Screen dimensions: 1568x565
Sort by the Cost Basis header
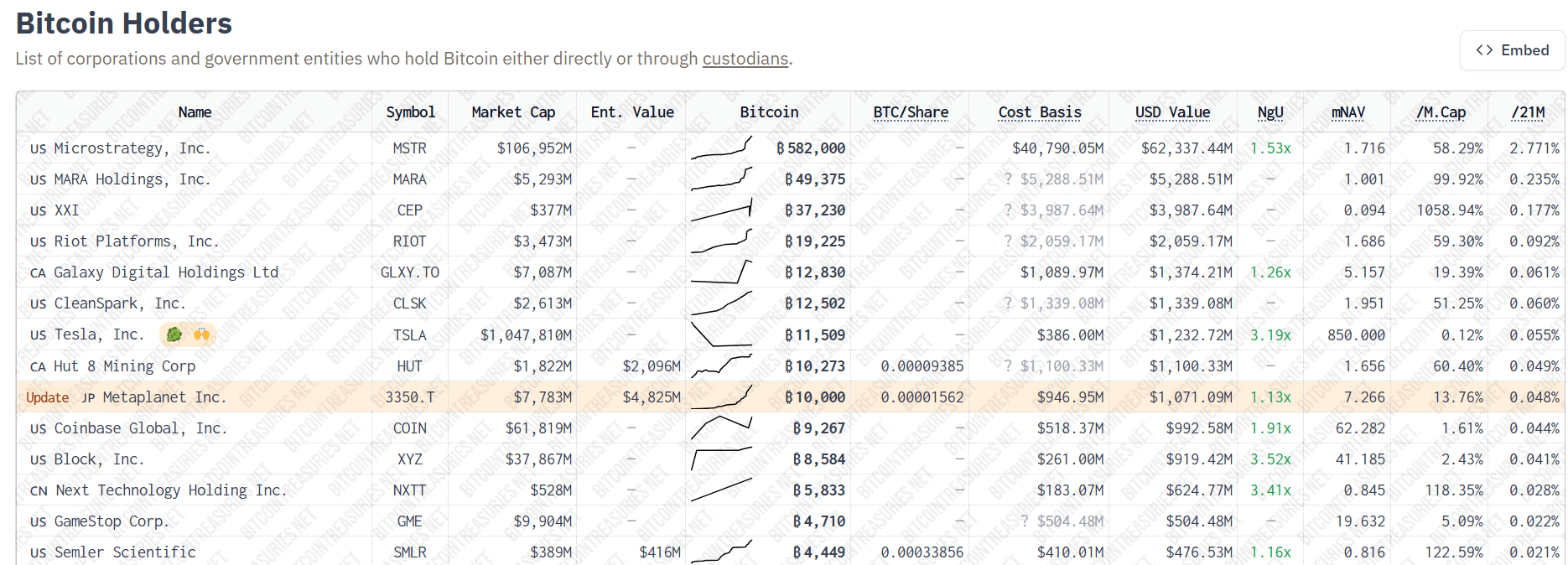click(x=1040, y=112)
